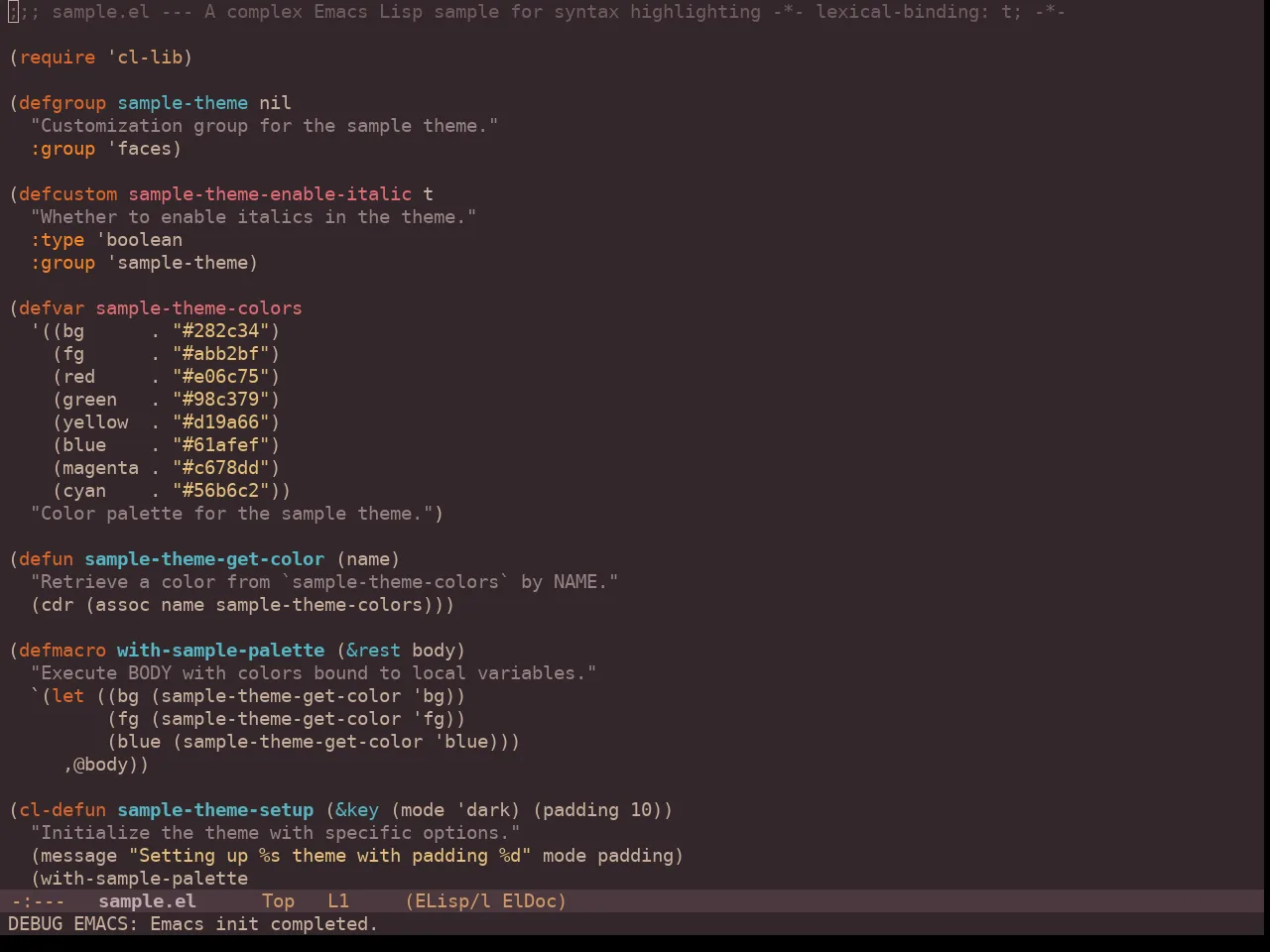This screenshot has width=1270, height=952.
Task: Click 'cdr' in the assoc expression
Action: click(x=58, y=605)
